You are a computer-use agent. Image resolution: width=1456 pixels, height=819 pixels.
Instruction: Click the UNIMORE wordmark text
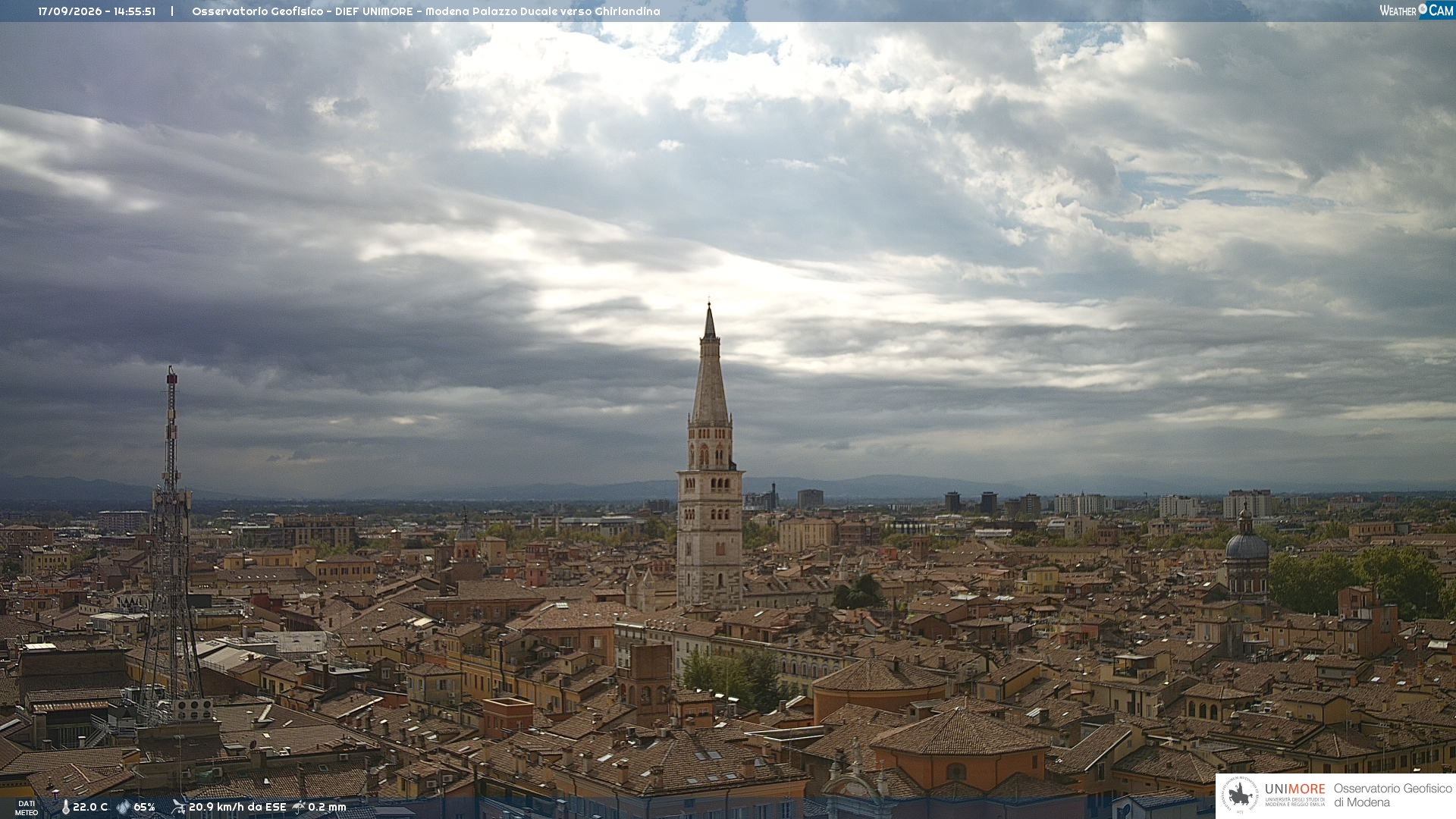coord(1295,789)
